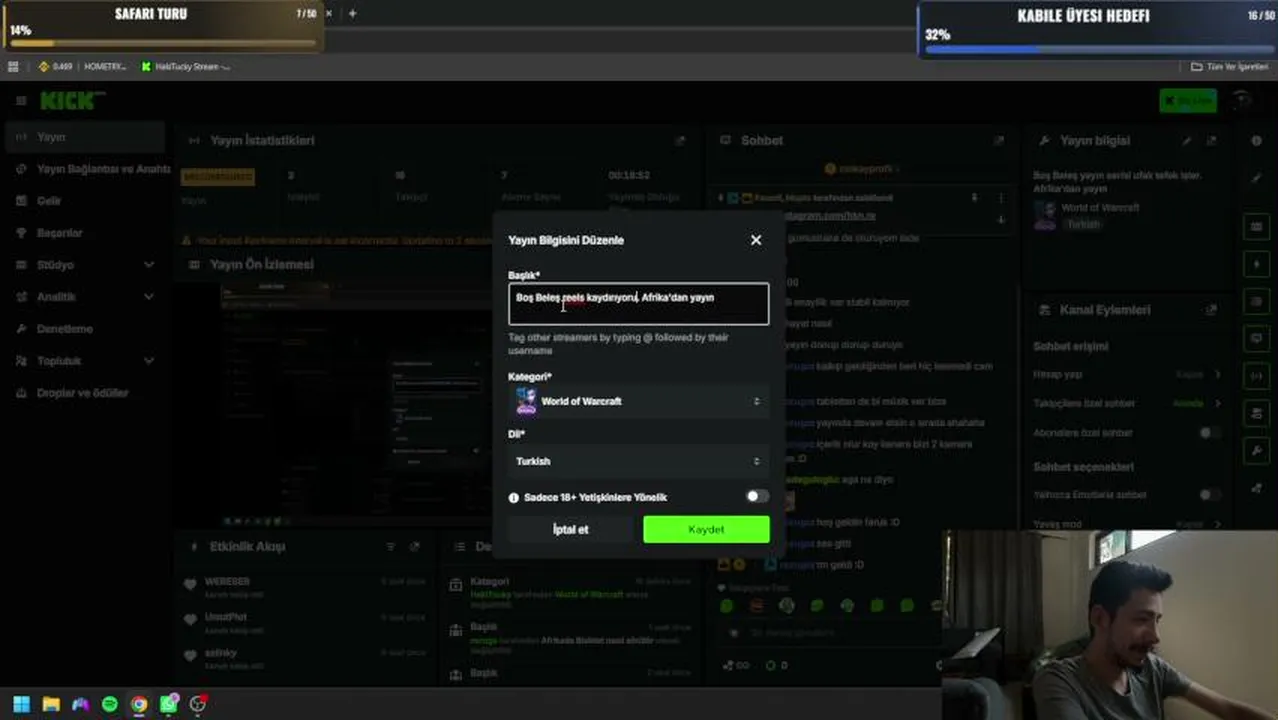Viewport: 1278px width, 720px height.
Task: Open File Explorer from the taskbar
Action: pyautogui.click(x=51, y=704)
